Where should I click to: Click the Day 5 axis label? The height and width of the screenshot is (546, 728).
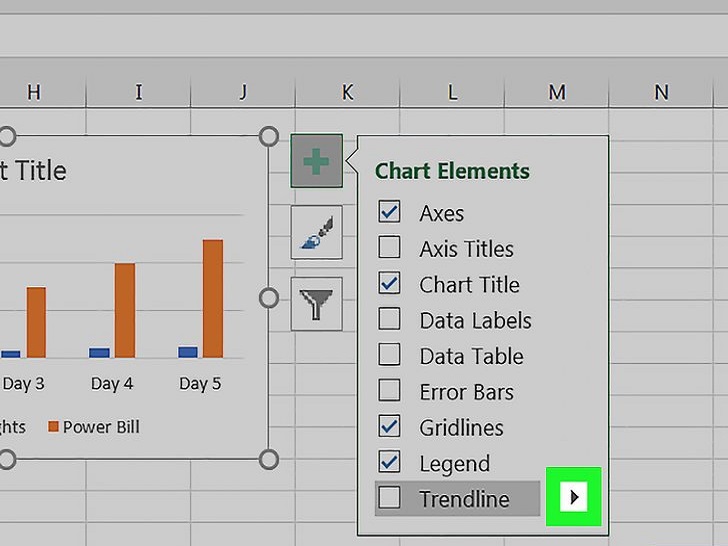coord(200,384)
